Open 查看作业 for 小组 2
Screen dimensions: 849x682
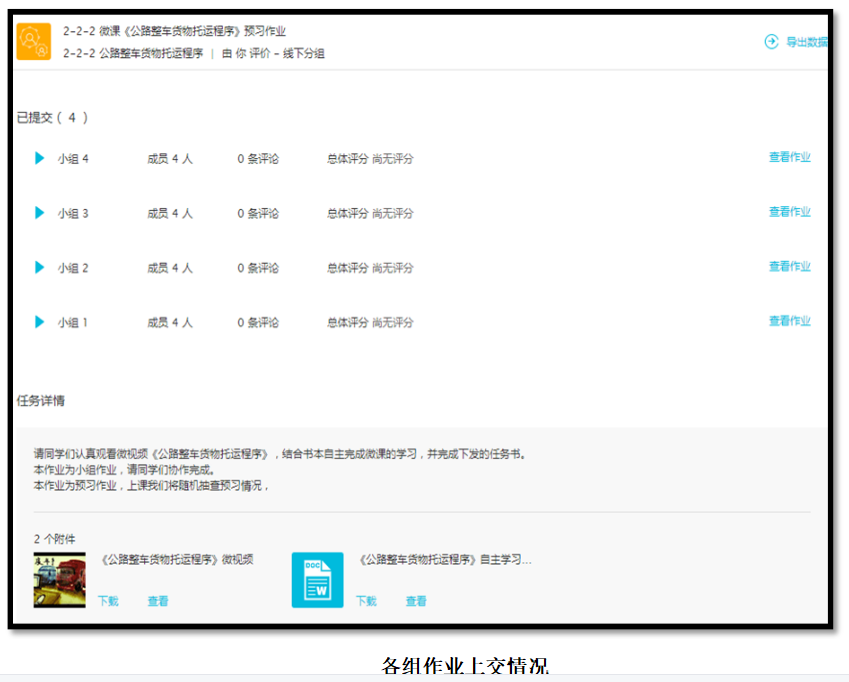[789, 267]
